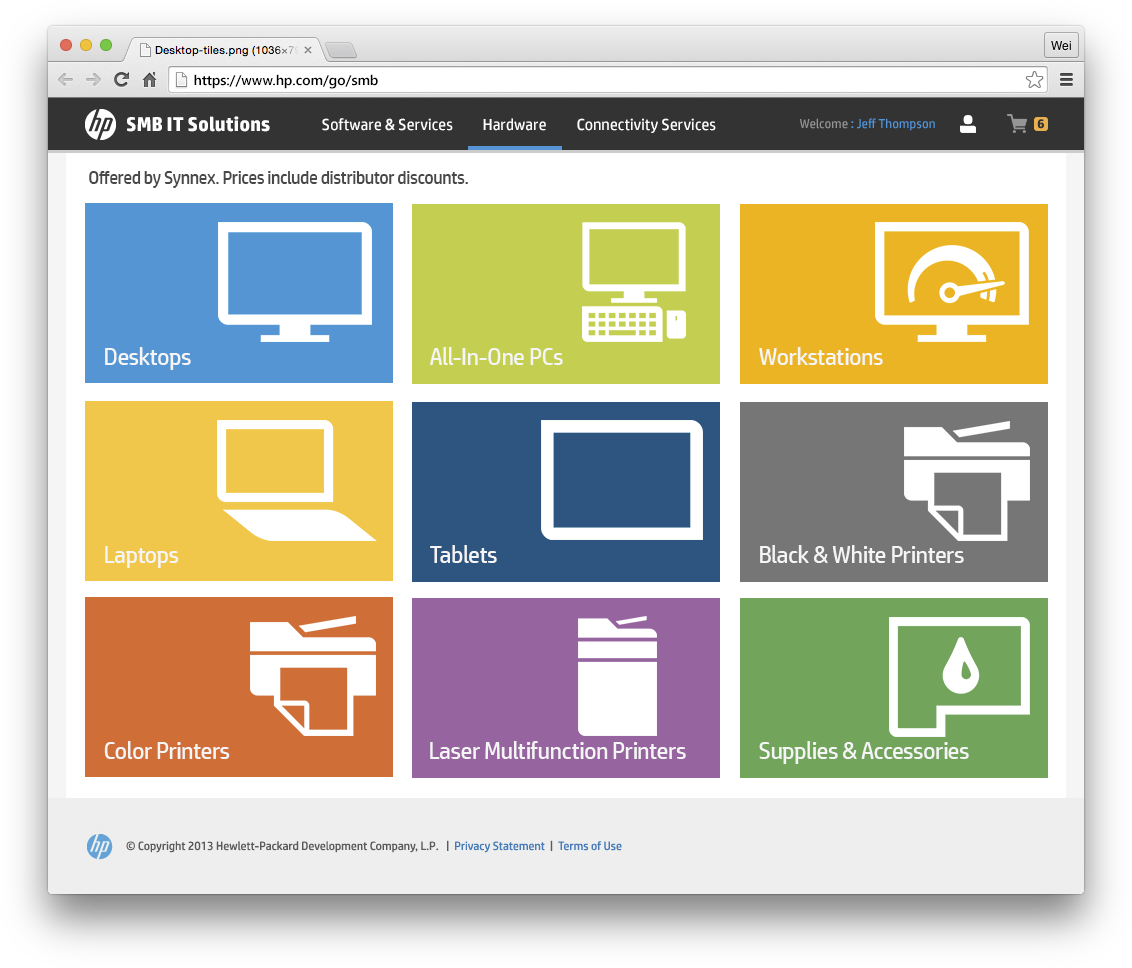Click the page document icon in the address bar
The width and height of the screenshot is (1132, 968).
[181, 80]
